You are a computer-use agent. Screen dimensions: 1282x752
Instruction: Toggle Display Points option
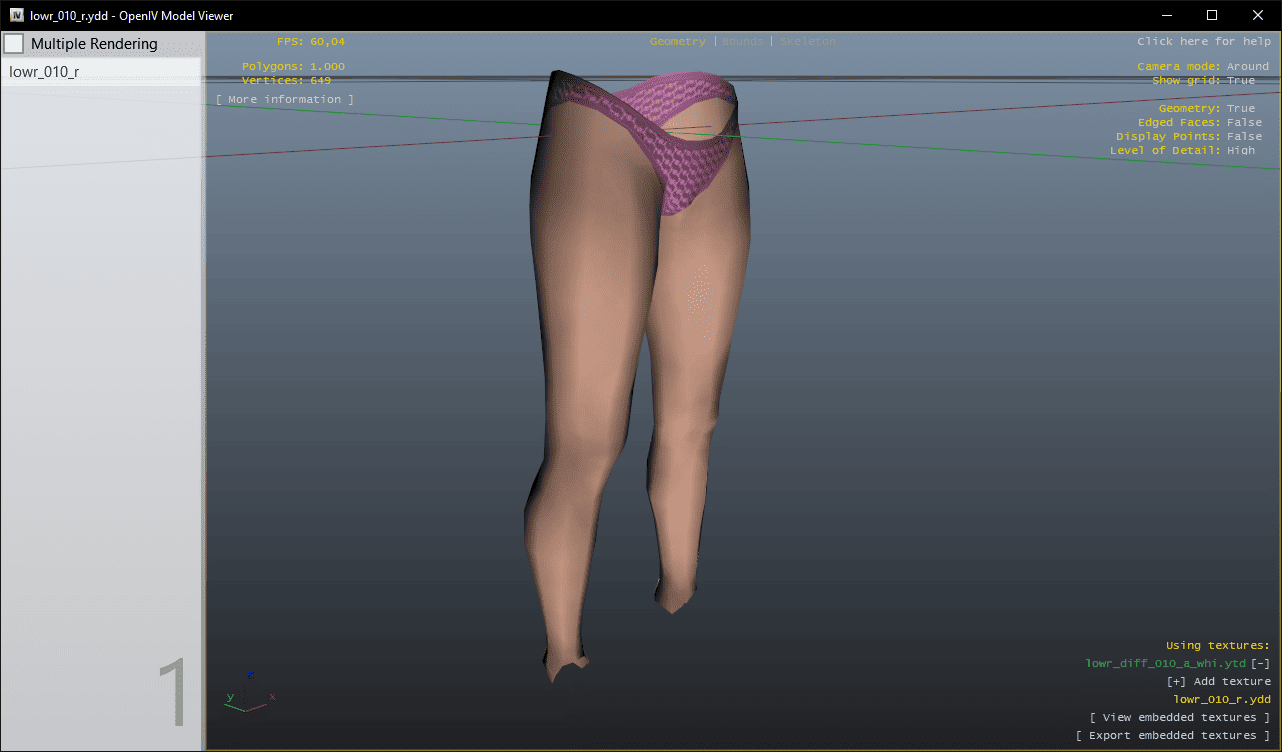click(1244, 136)
